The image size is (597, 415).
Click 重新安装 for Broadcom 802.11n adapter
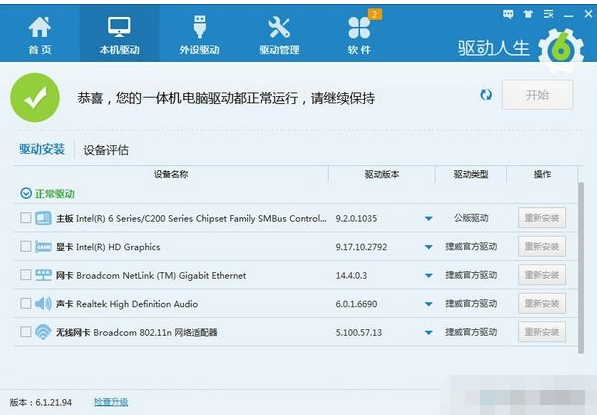542,332
